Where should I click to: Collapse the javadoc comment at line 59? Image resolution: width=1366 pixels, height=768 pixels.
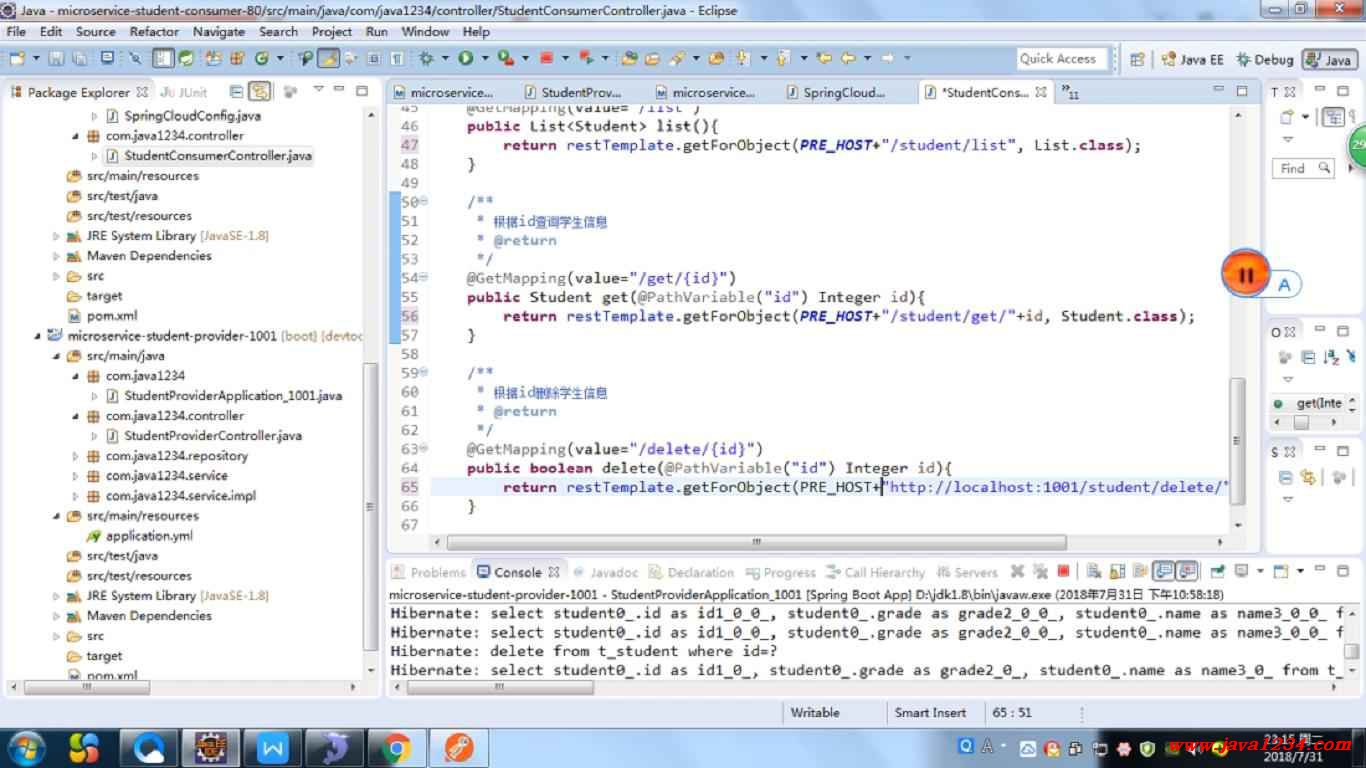(424, 373)
